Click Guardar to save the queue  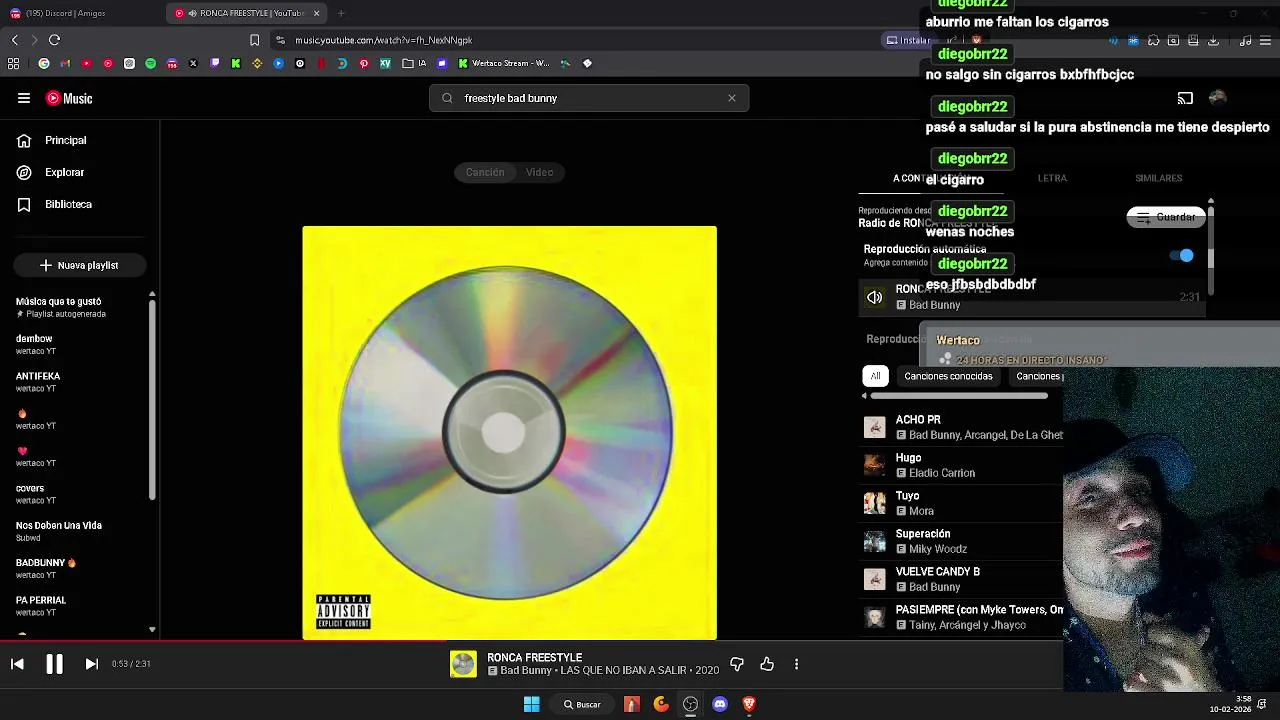point(1166,217)
